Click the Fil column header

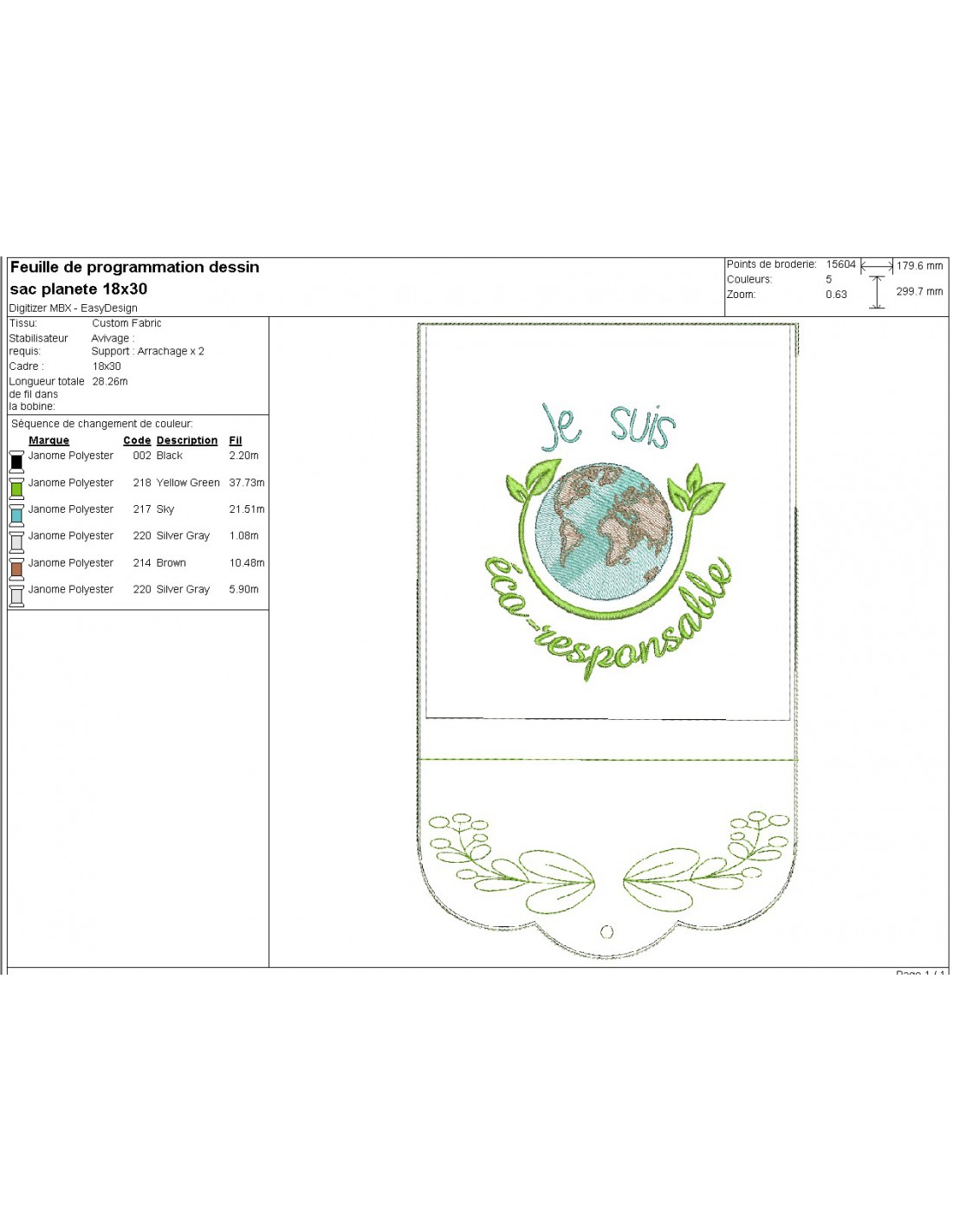point(236,441)
